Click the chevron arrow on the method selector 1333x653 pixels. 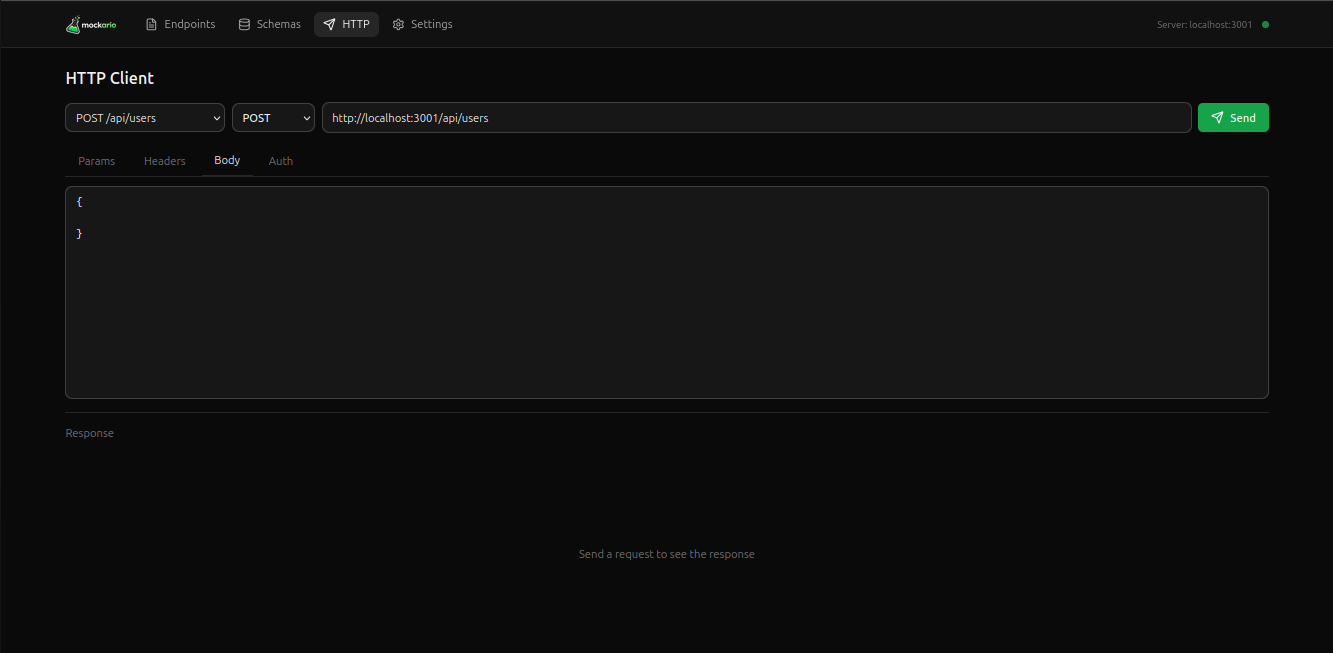click(x=306, y=118)
